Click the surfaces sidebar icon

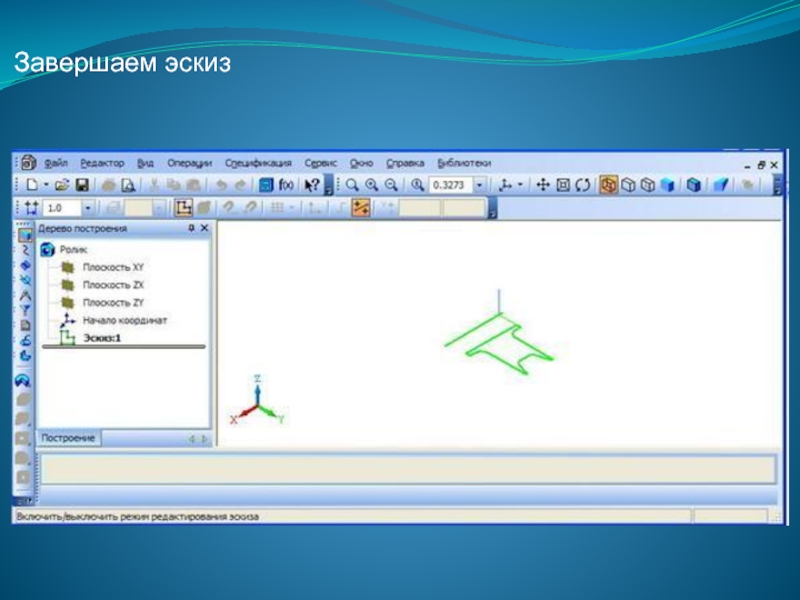coord(25,265)
